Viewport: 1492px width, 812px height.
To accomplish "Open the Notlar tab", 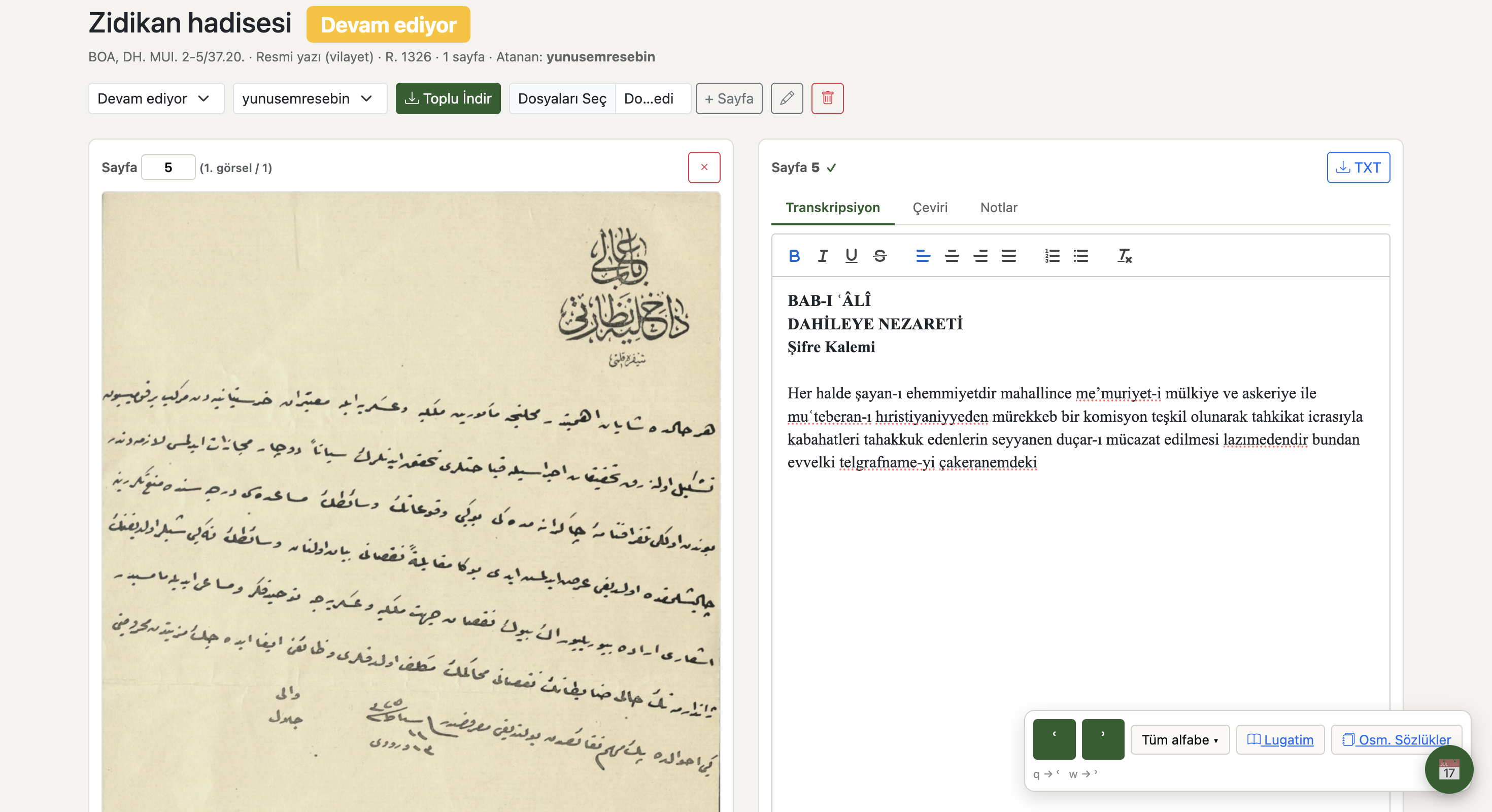I will 999,208.
